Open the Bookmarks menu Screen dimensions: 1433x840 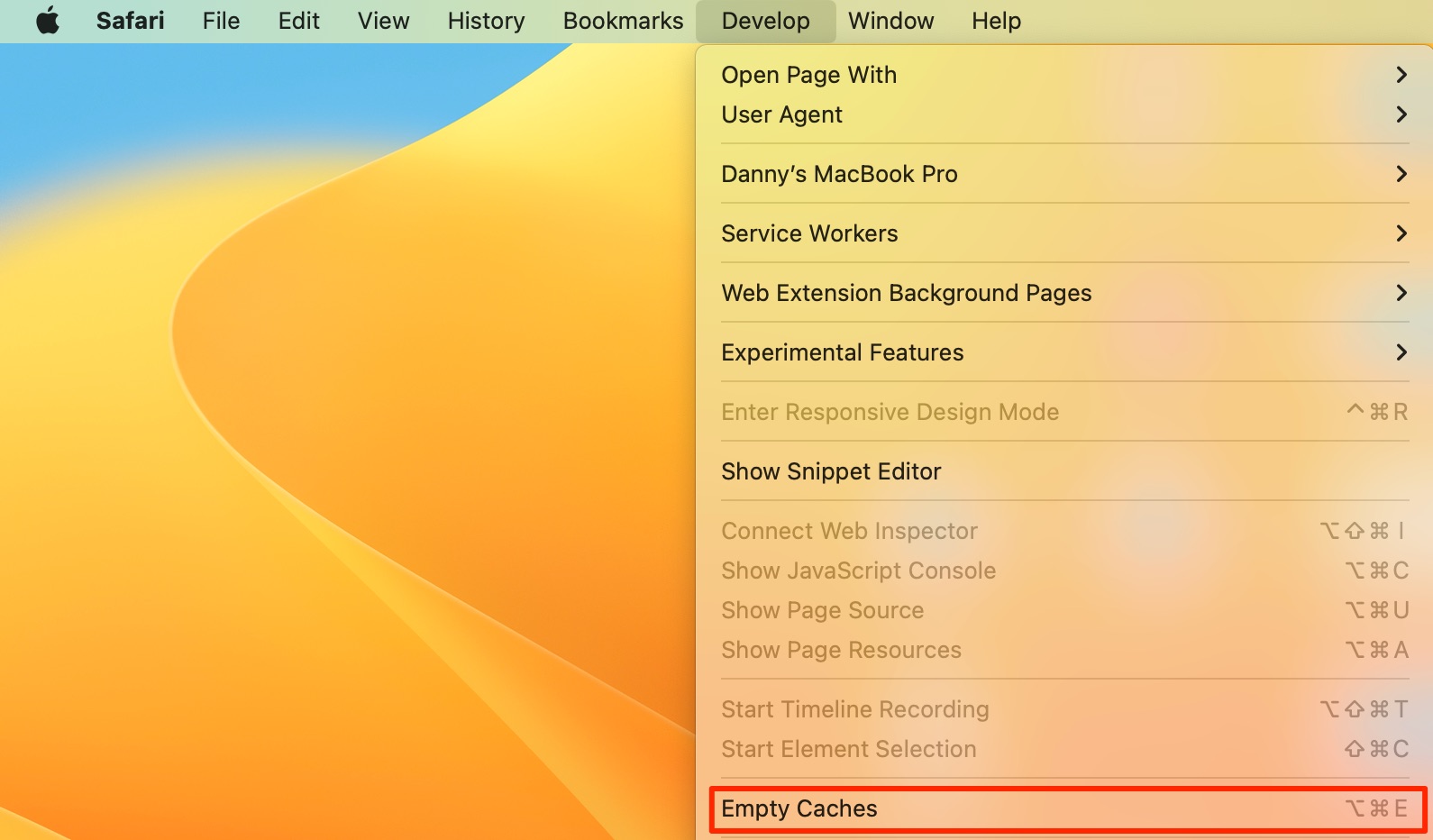[x=624, y=21]
